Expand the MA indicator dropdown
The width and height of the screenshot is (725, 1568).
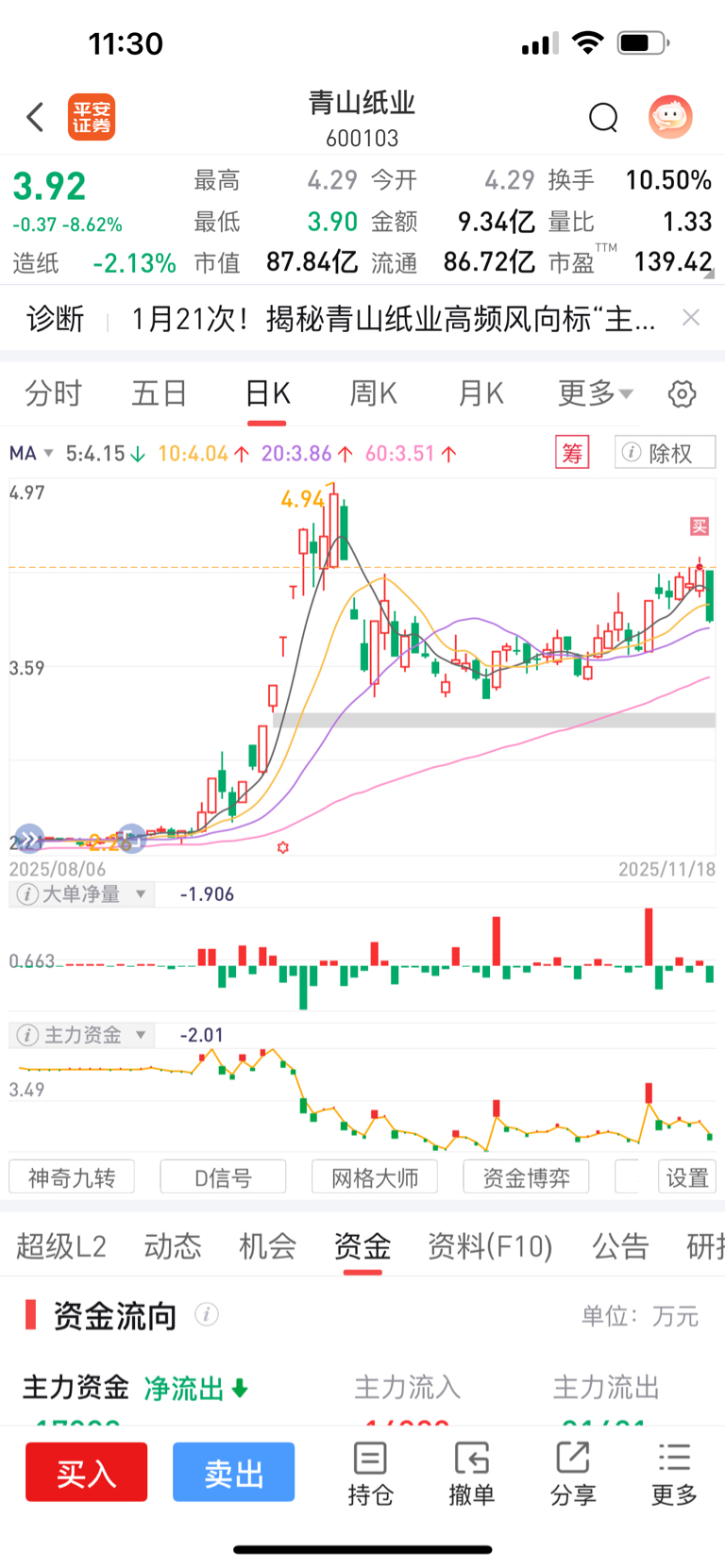pyautogui.click(x=31, y=453)
